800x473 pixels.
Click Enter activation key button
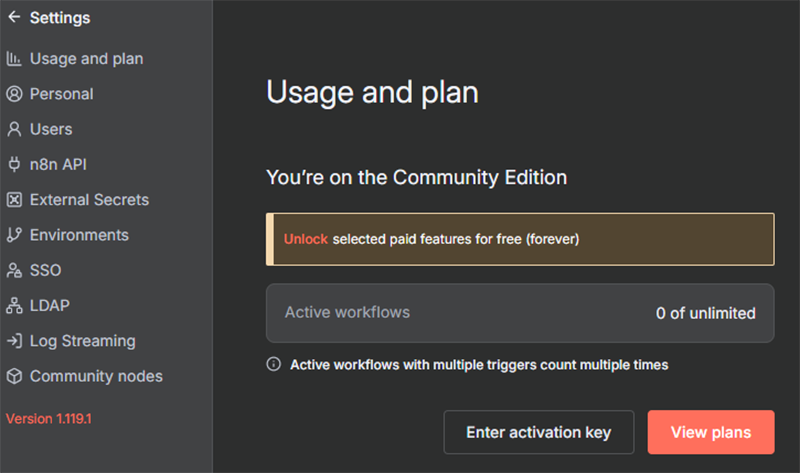pos(539,432)
